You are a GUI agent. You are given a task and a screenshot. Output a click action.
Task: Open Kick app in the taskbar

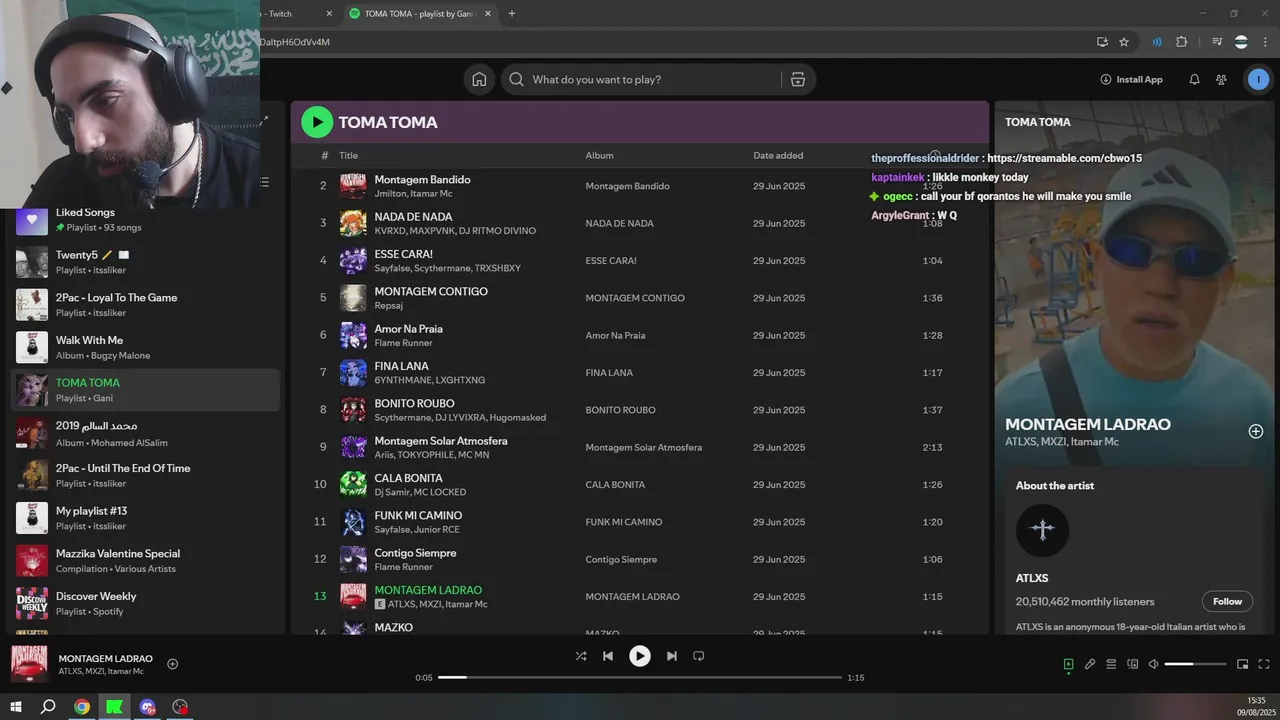point(115,707)
